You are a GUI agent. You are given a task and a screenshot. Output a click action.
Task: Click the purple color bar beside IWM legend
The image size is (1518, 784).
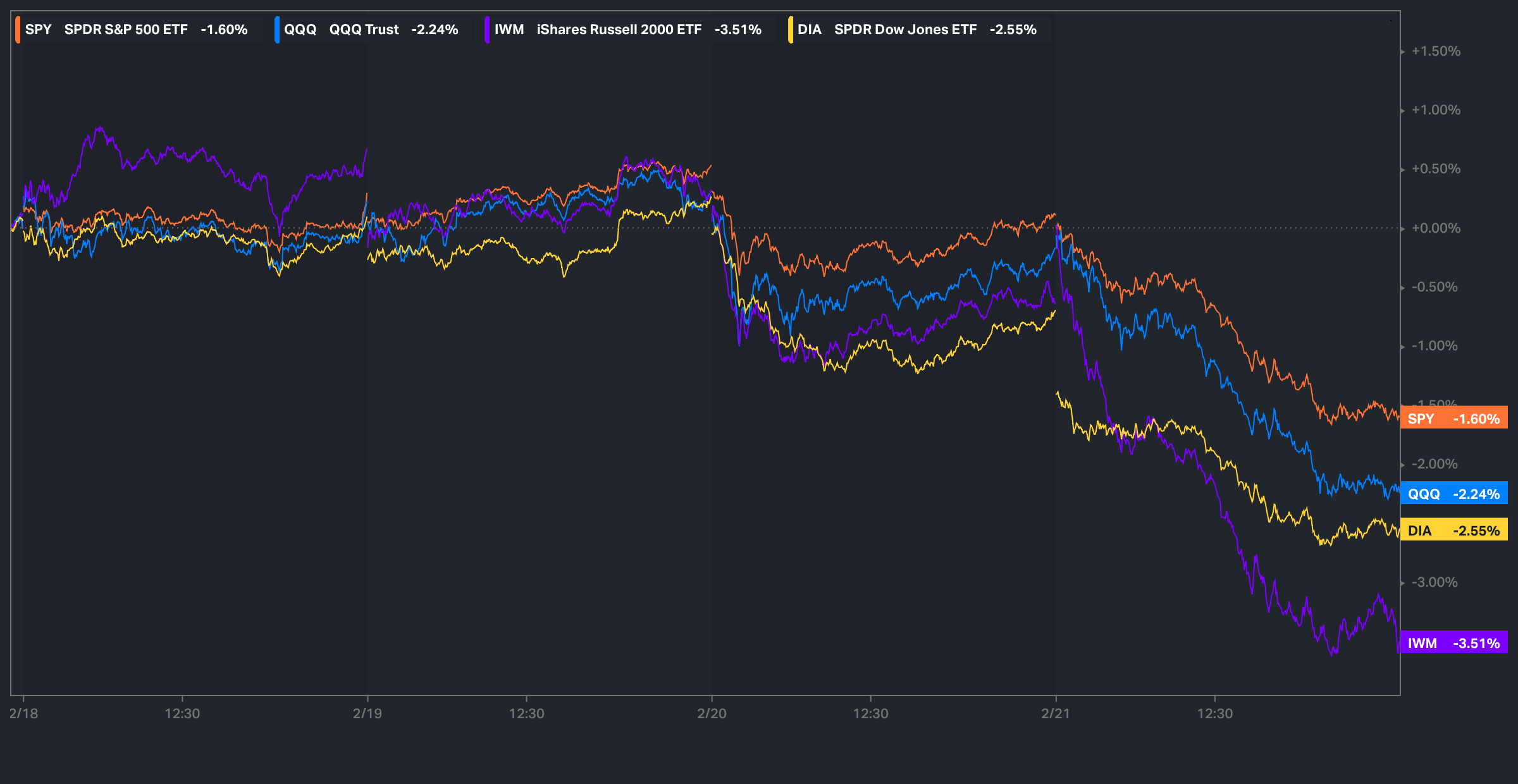pos(487,30)
